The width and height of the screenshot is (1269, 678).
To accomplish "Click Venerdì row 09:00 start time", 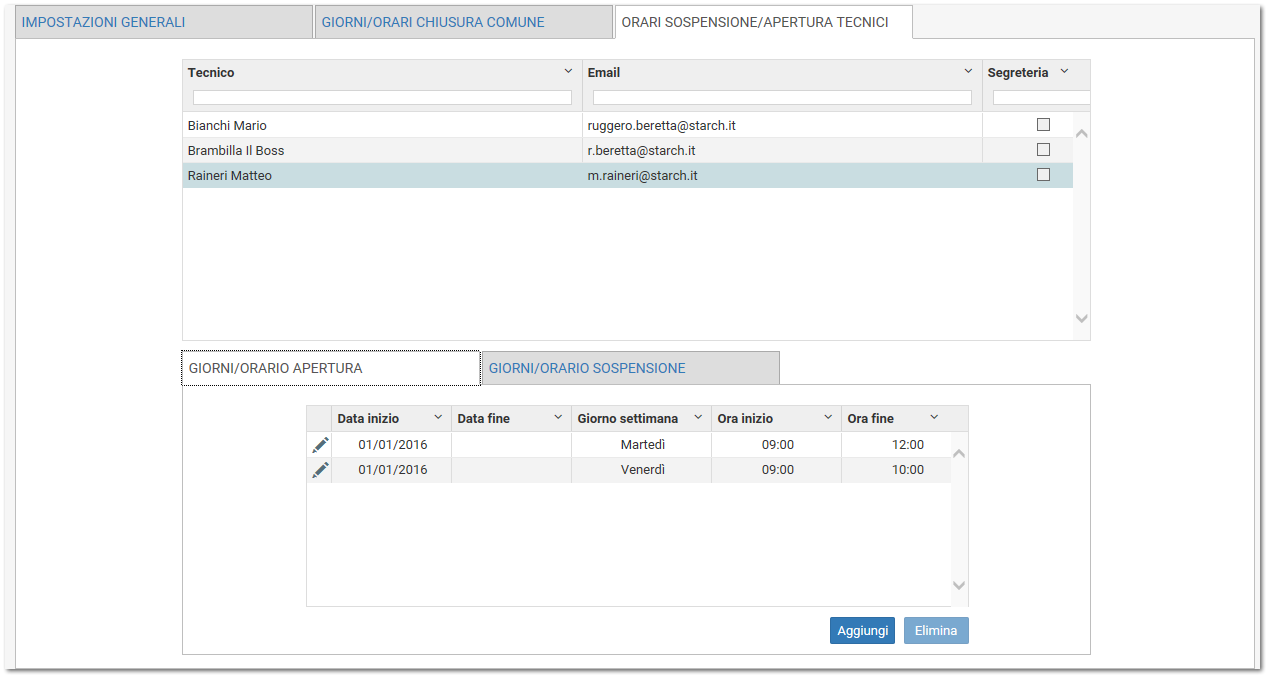I will (x=777, y=470).
